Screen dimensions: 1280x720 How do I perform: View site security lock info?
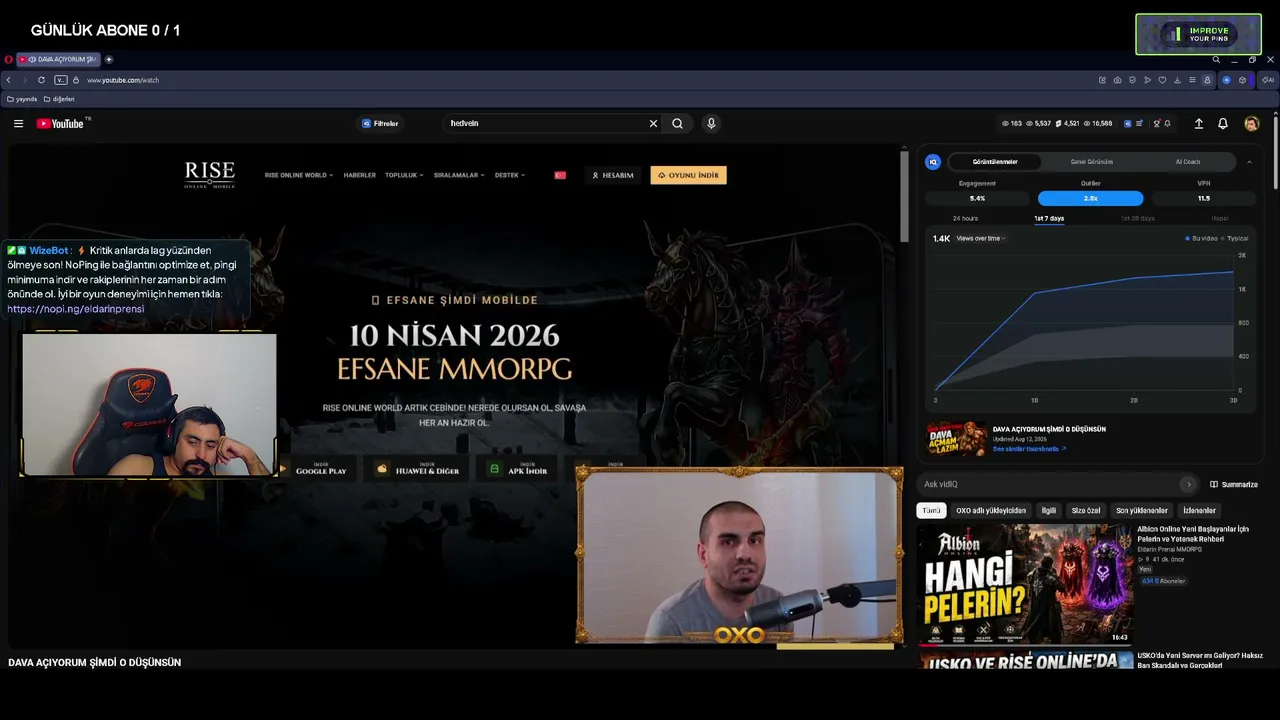76,80
